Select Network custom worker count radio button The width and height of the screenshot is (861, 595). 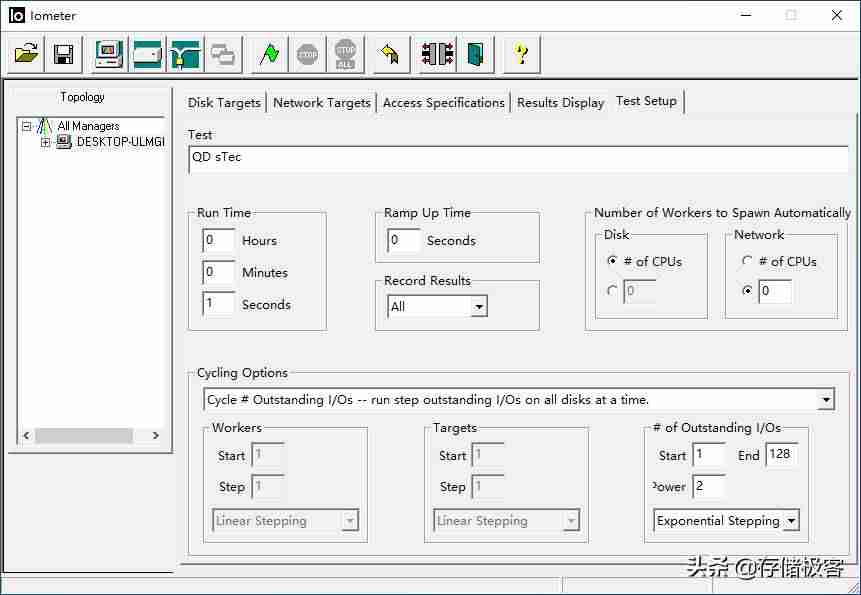(747, 290)
